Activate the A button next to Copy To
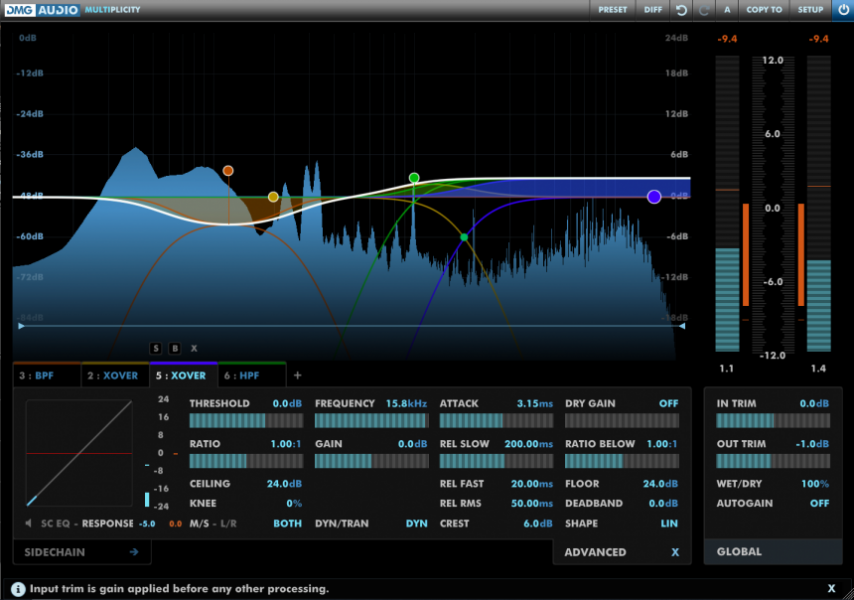 728,10
